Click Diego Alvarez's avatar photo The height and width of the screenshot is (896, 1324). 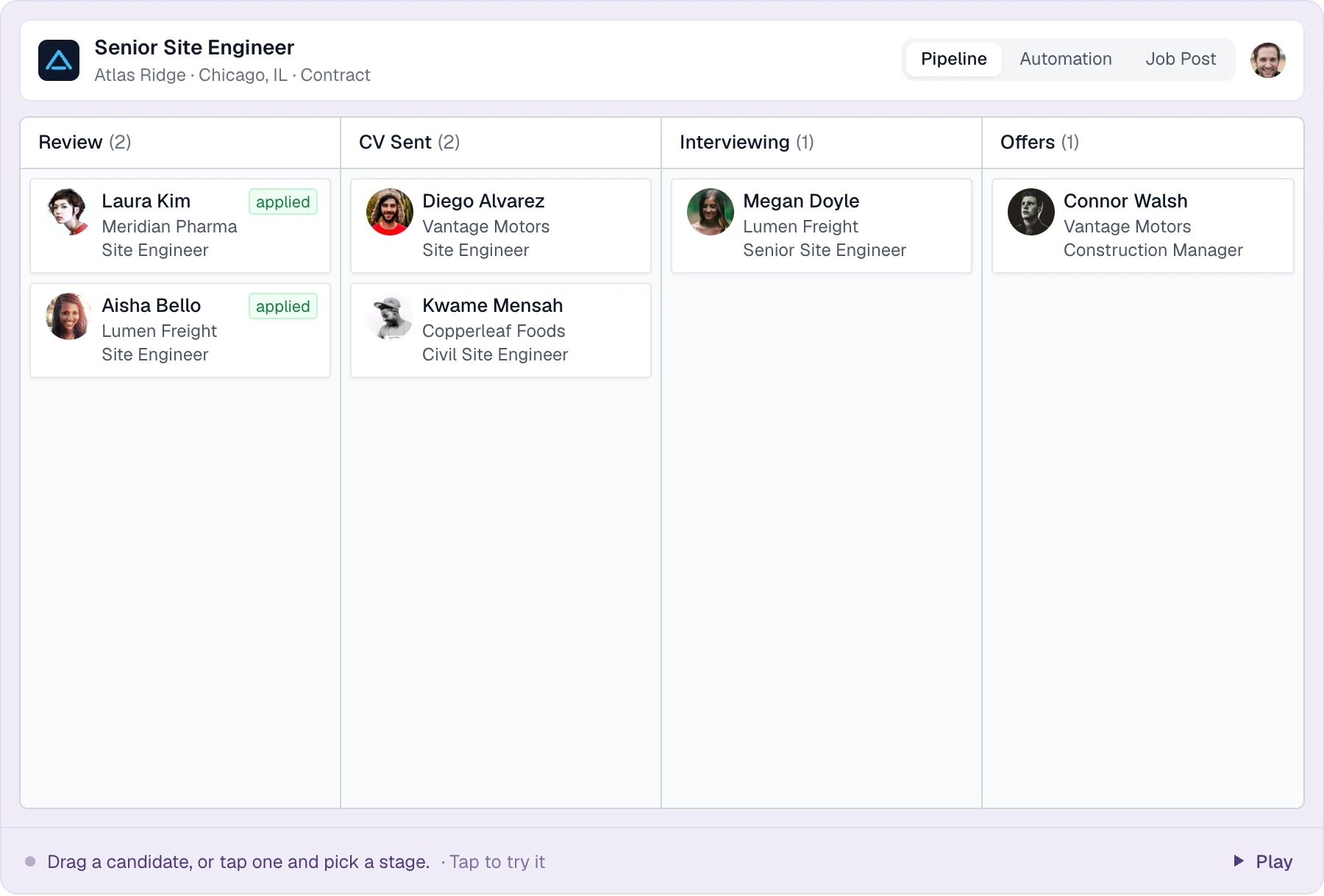(x=390, y=212)
